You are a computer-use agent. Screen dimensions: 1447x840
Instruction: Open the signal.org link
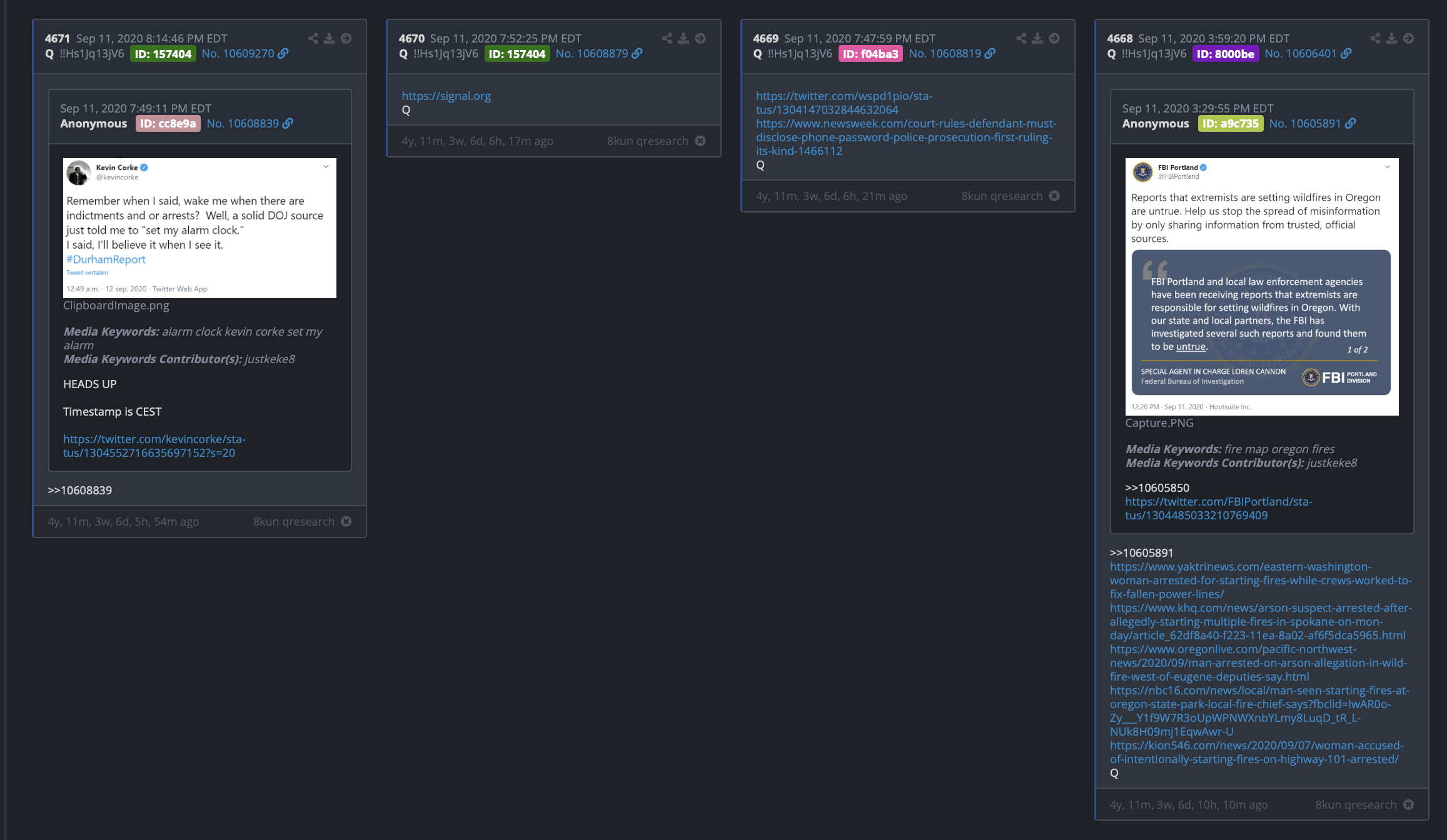click(x=446, y=96)
